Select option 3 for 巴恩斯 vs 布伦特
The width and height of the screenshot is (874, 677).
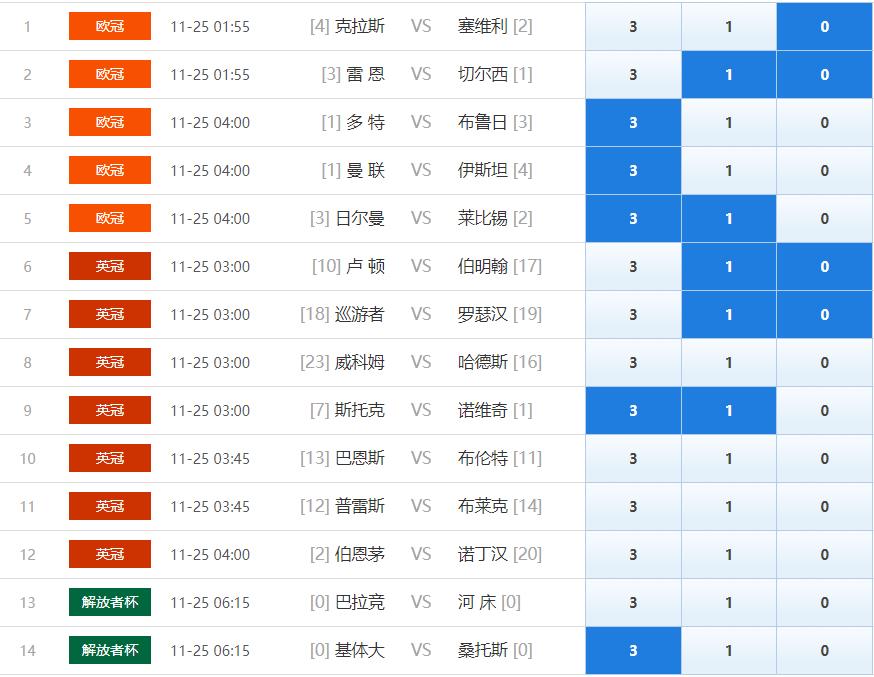(x=633, y=459)
